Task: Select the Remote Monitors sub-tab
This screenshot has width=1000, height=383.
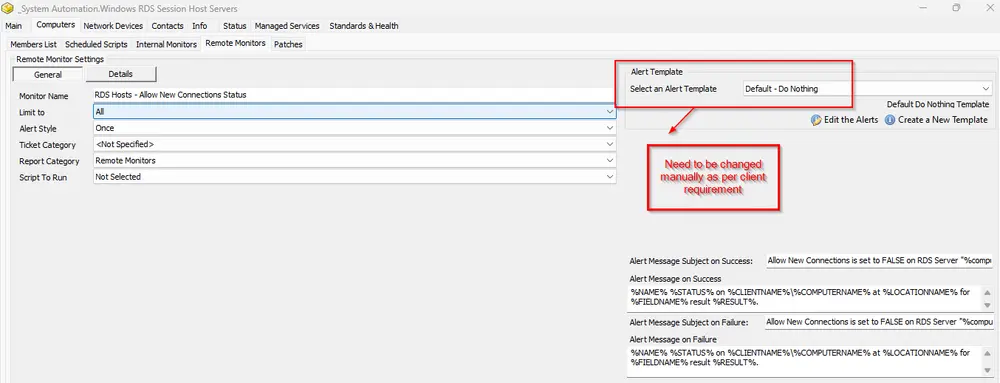Action: pyautogui.click(x=235, y=44)
